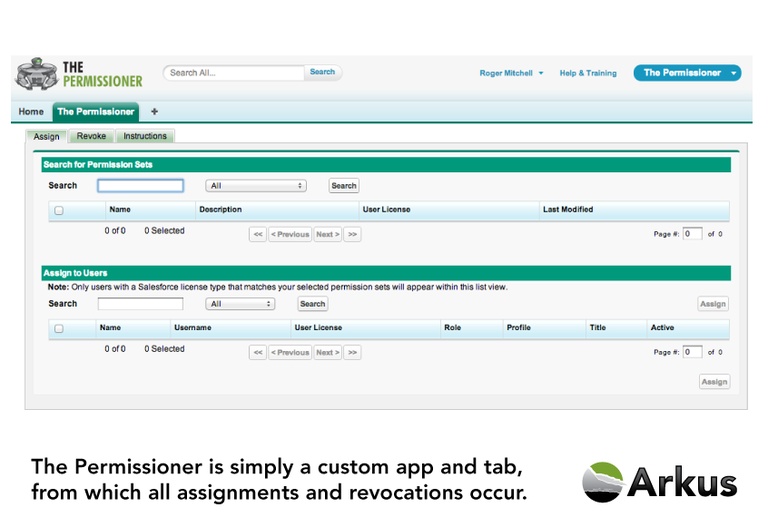Open The Permissioner app menu dropdown
The width and height of the screenshot is (768, 517).
coord(687,73)
